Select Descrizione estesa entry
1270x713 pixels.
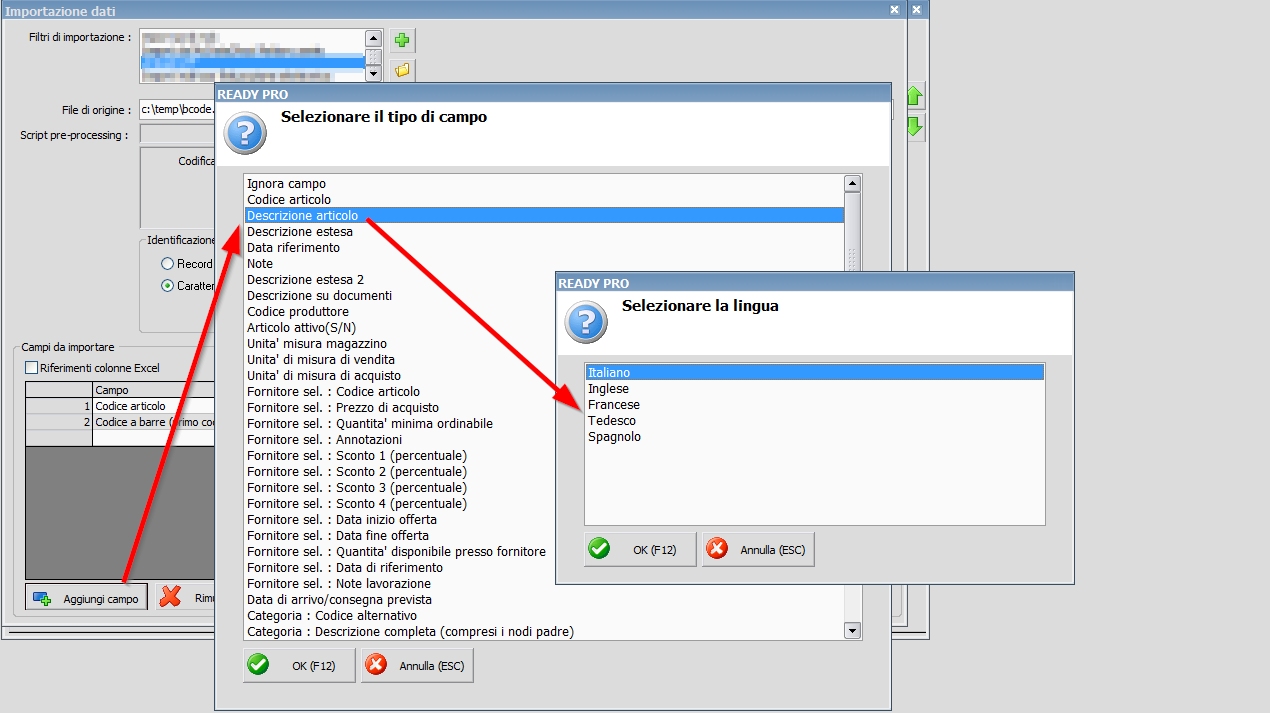pos(544,231)
